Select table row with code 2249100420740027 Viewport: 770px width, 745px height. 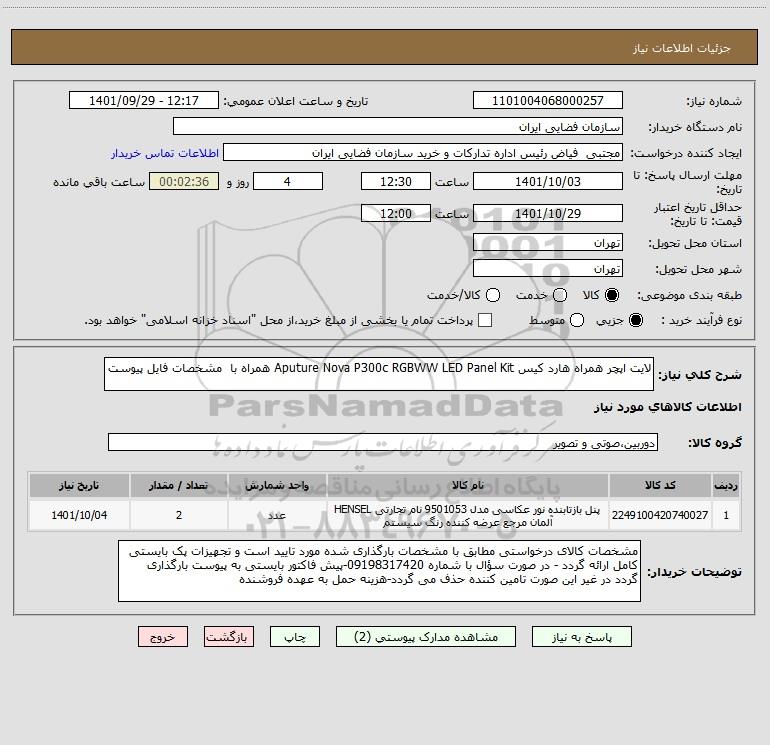(x=385, y=515)
